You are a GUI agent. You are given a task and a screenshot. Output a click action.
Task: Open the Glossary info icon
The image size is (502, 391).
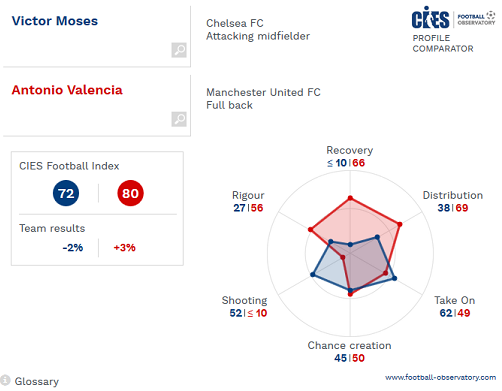coord(5,380)
